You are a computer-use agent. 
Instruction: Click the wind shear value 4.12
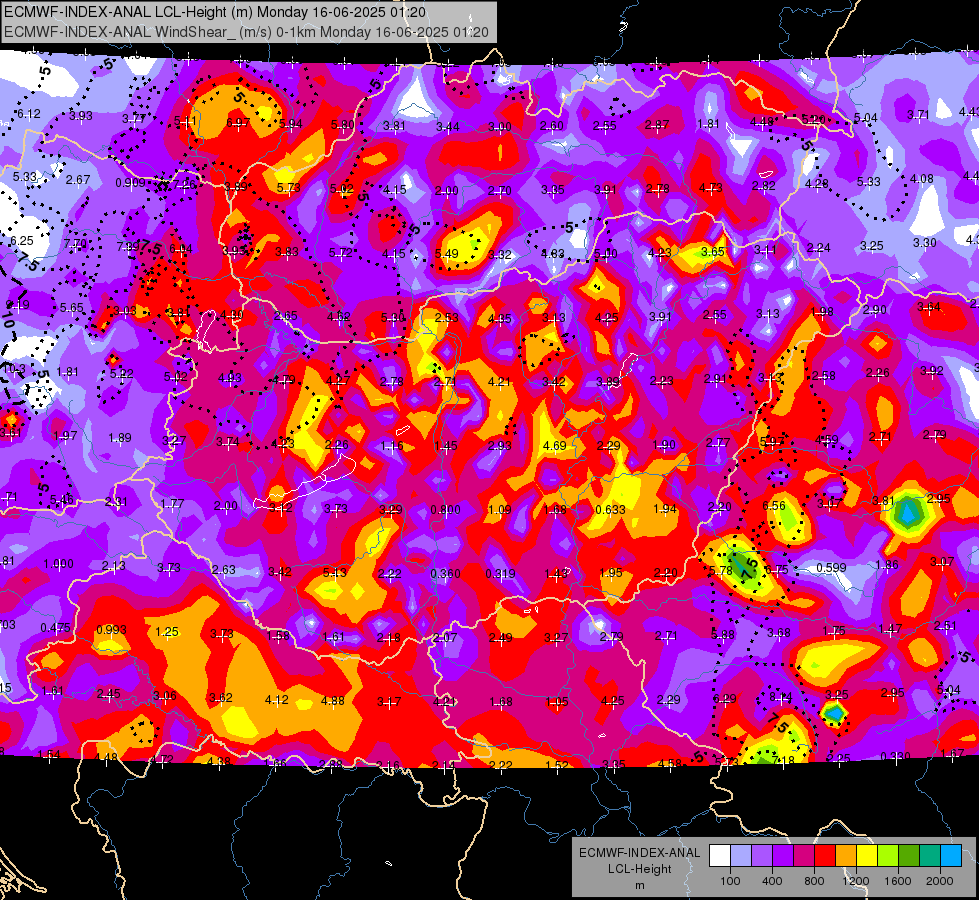(277, 700)
